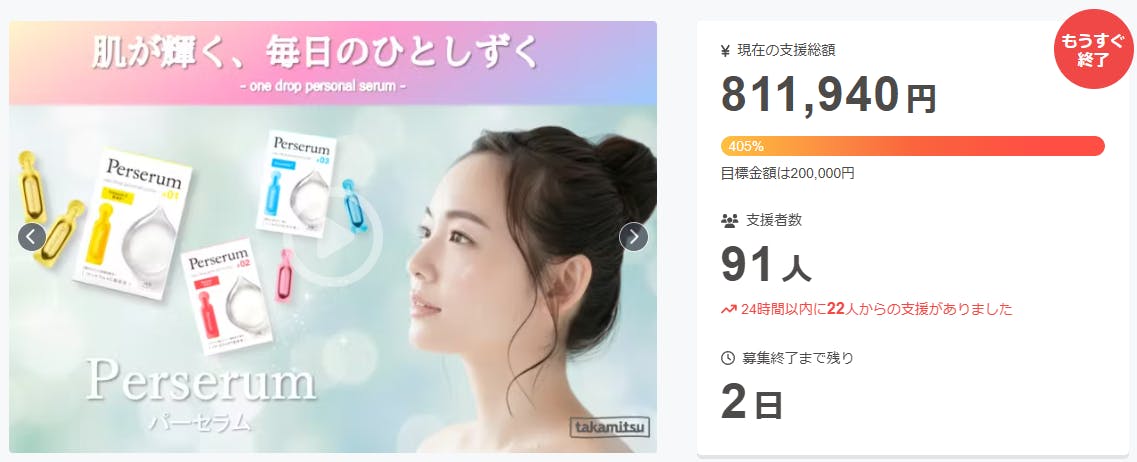Click the clock icon beside 募集終了まで残り
The width and height of the screenshot is (1137, 462).
point(728,358)
